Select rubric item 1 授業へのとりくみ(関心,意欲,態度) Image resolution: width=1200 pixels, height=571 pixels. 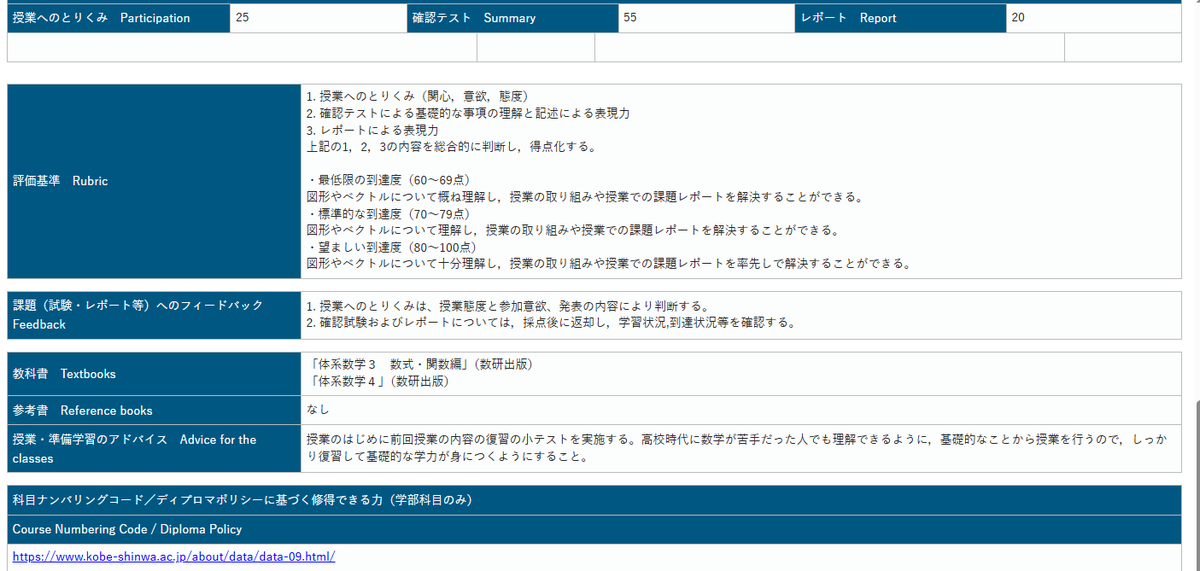coord(417,96)
